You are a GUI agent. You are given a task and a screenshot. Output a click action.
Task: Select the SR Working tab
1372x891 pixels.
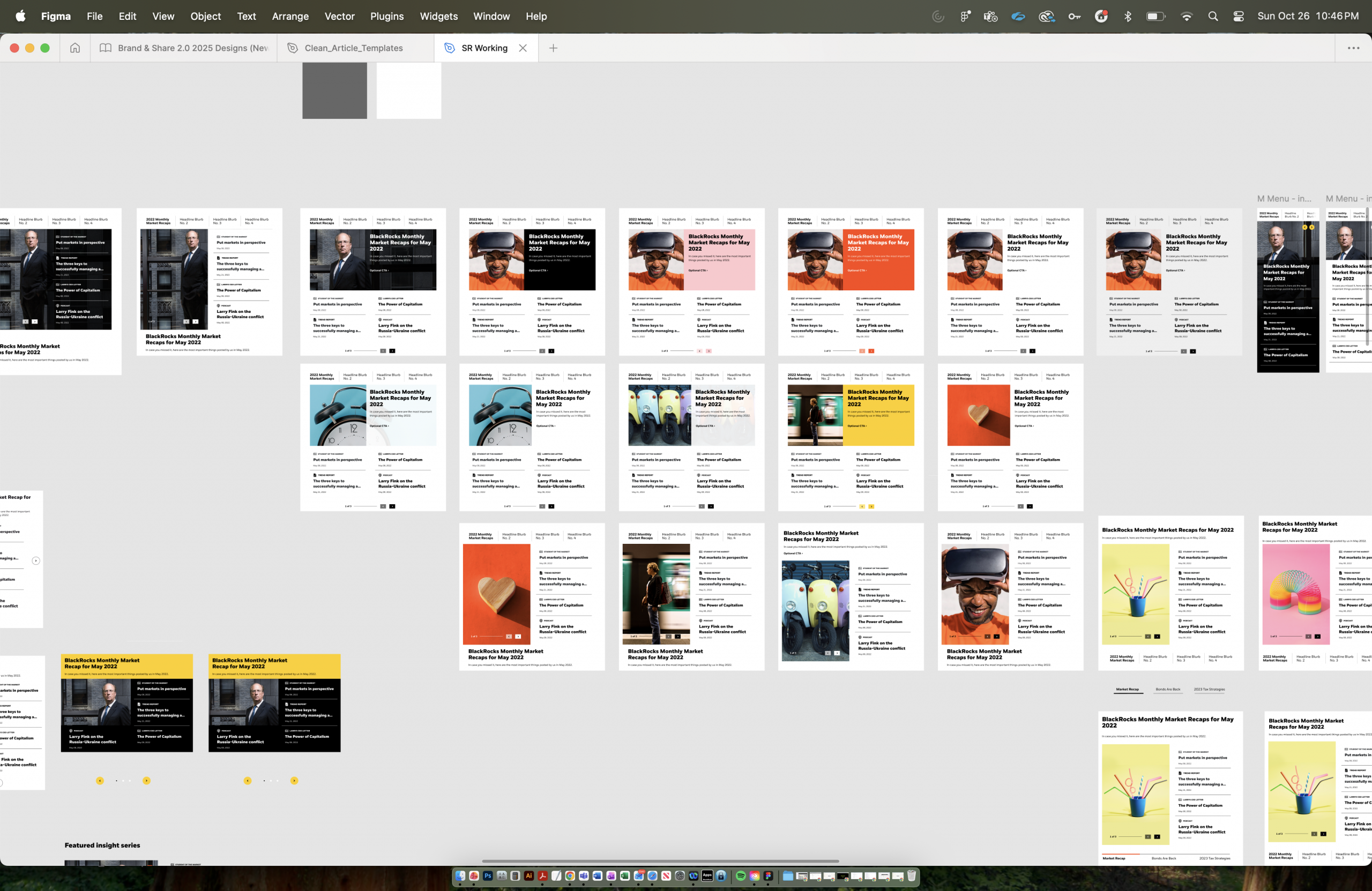point(484,48)
